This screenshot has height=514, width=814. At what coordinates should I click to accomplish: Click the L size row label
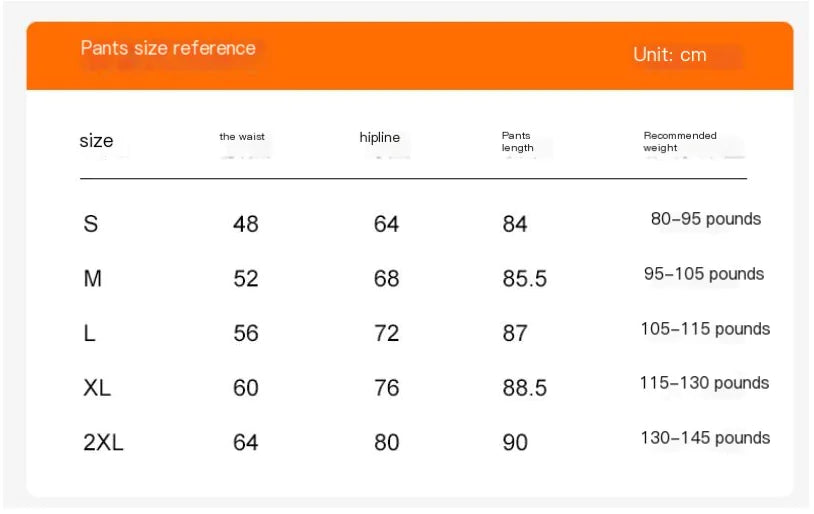click(x=90, y=334)
